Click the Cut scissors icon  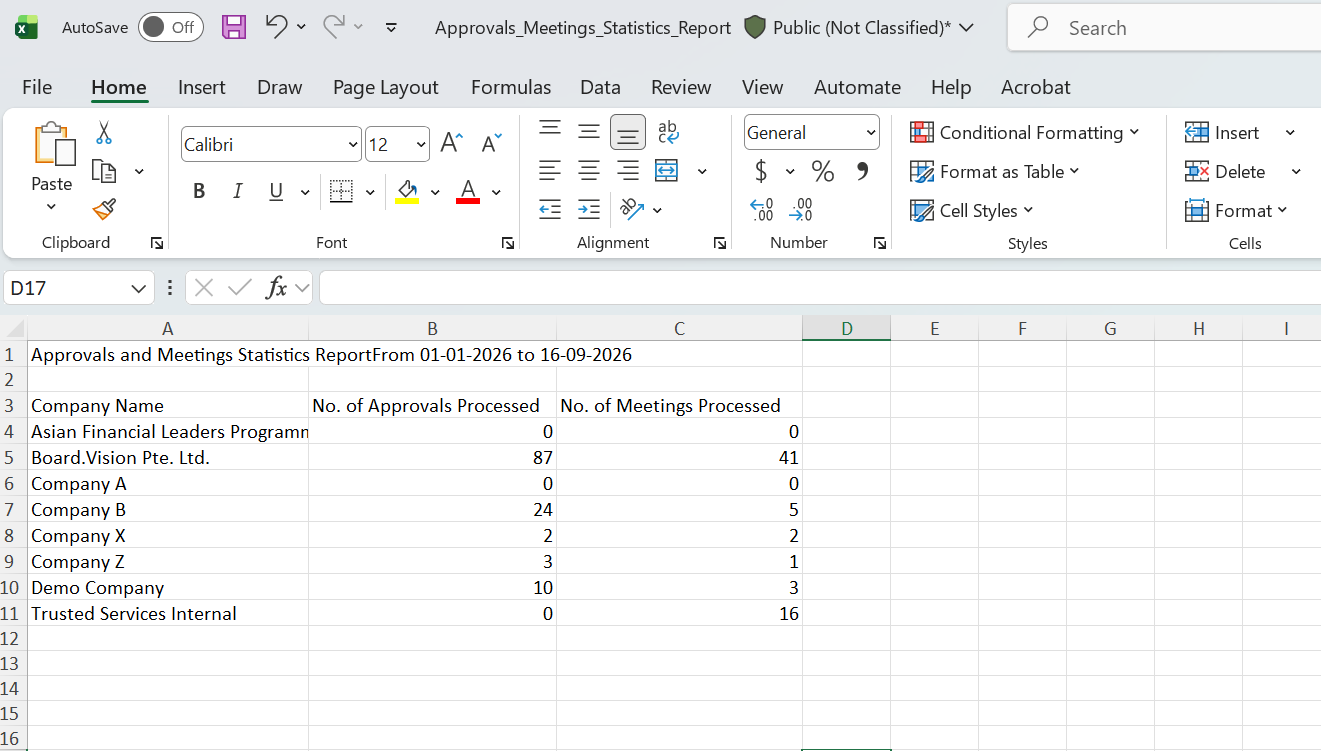(x=104, y=133)
